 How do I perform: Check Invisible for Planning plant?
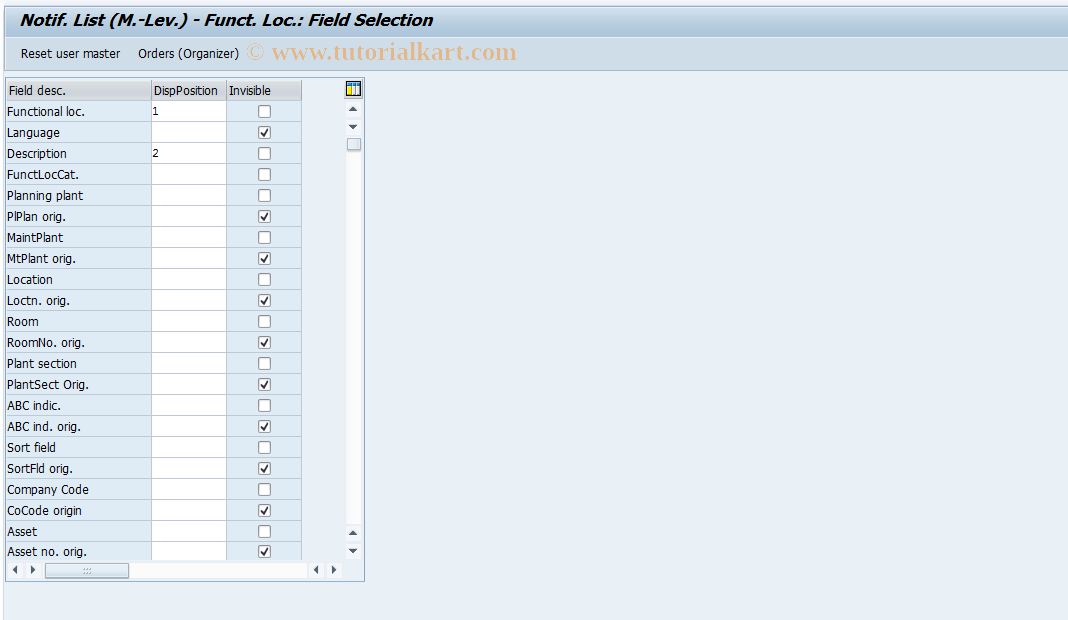pyautogui.click(x=264, y=196)
